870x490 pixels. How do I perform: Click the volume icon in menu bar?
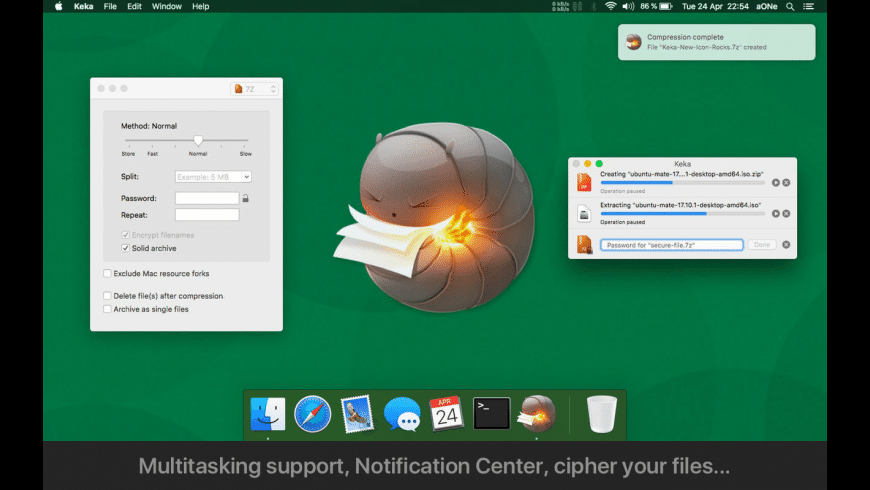point(628,6)
